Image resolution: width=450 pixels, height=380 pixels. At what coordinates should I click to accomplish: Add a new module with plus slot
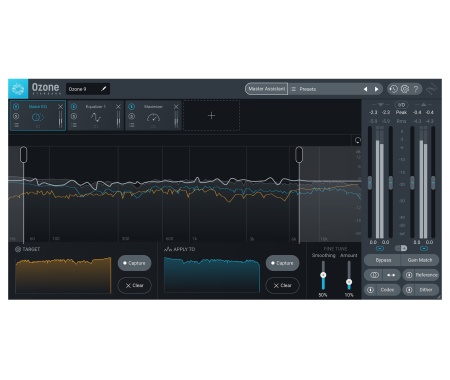point(211,116)
